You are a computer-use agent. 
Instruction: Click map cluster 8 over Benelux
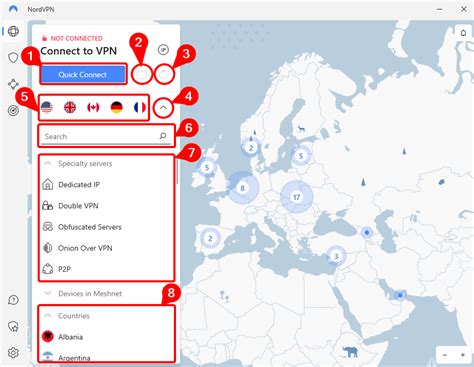pyautogui.click(x=243, y=188)
